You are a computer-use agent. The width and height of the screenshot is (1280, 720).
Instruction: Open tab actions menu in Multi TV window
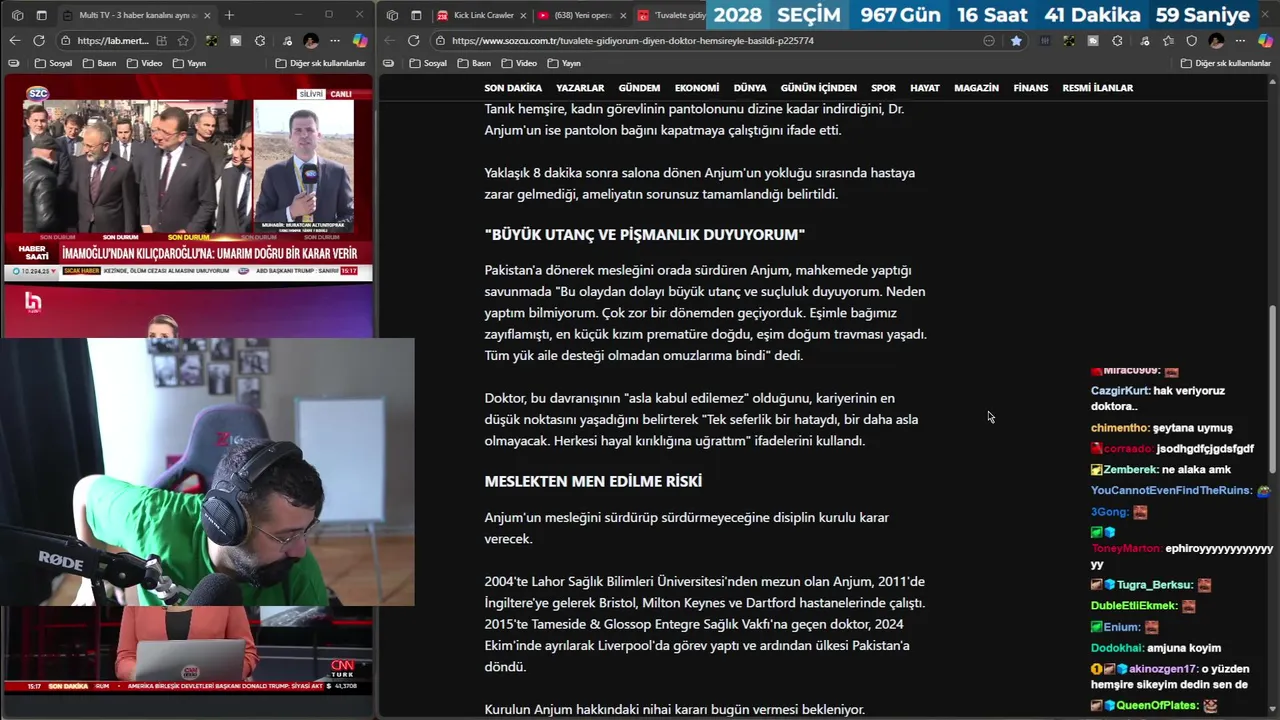41,15
